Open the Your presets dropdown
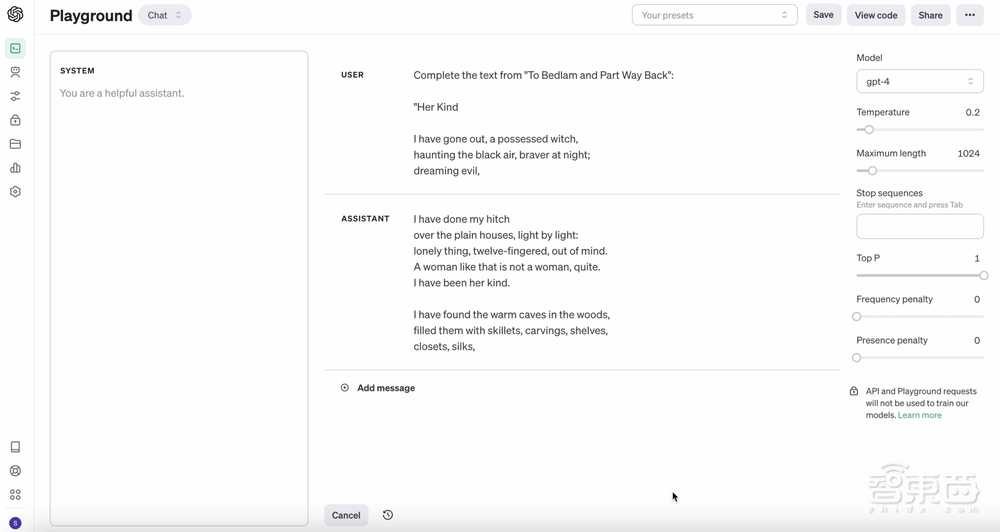Viewport: 1000px width, 532px height. (714, 15)
